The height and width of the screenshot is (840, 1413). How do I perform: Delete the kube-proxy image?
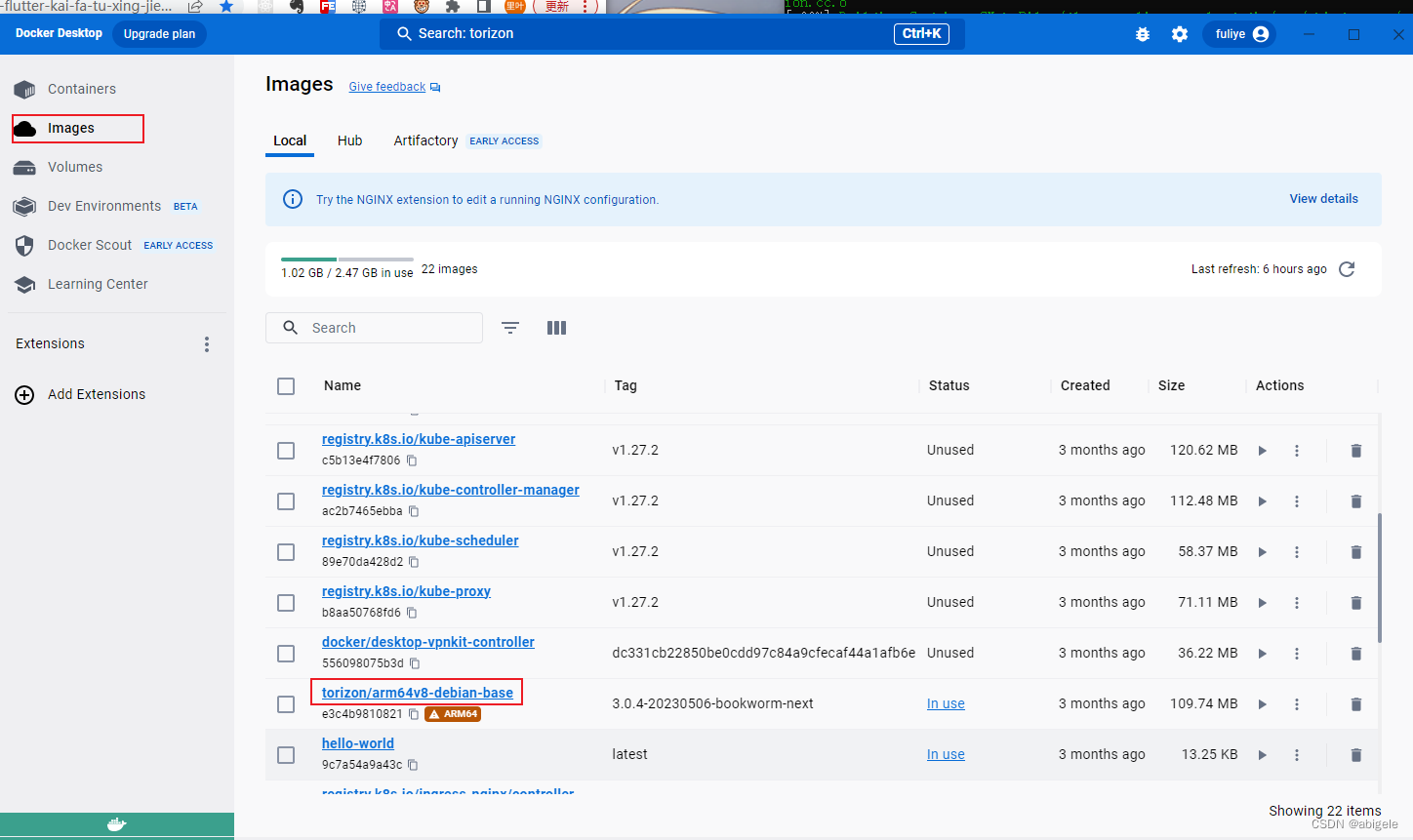[x=1355, y=603]
